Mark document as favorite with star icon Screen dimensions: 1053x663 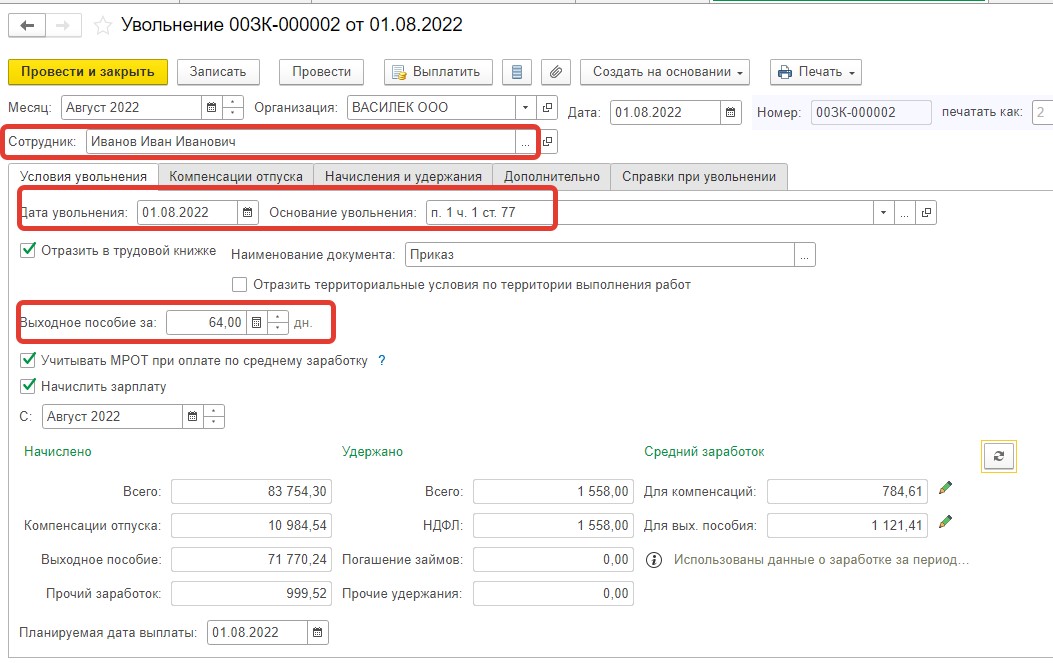tap(103, 26)
